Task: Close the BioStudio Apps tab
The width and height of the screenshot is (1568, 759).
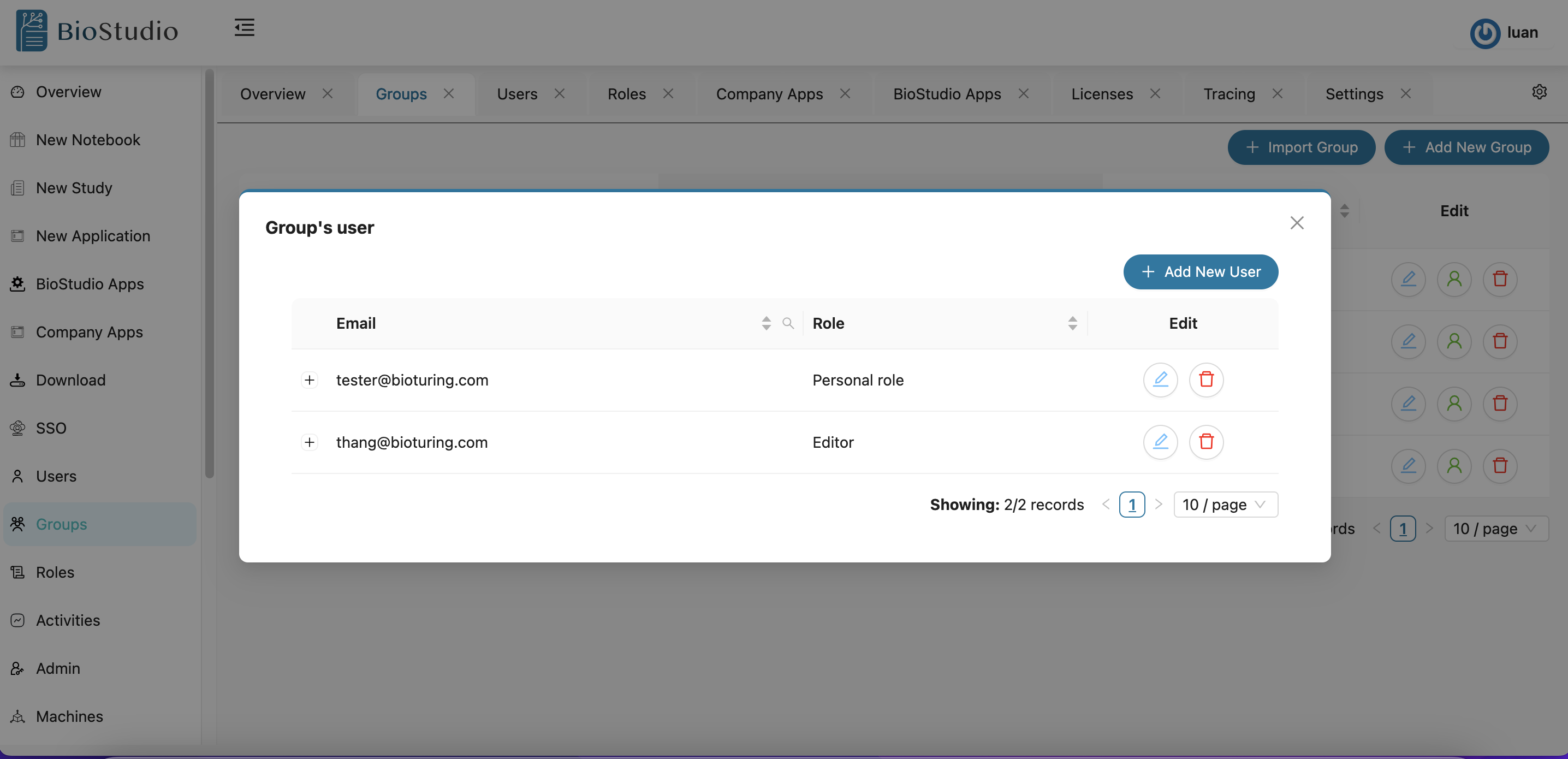Action: click(1023, 94)
